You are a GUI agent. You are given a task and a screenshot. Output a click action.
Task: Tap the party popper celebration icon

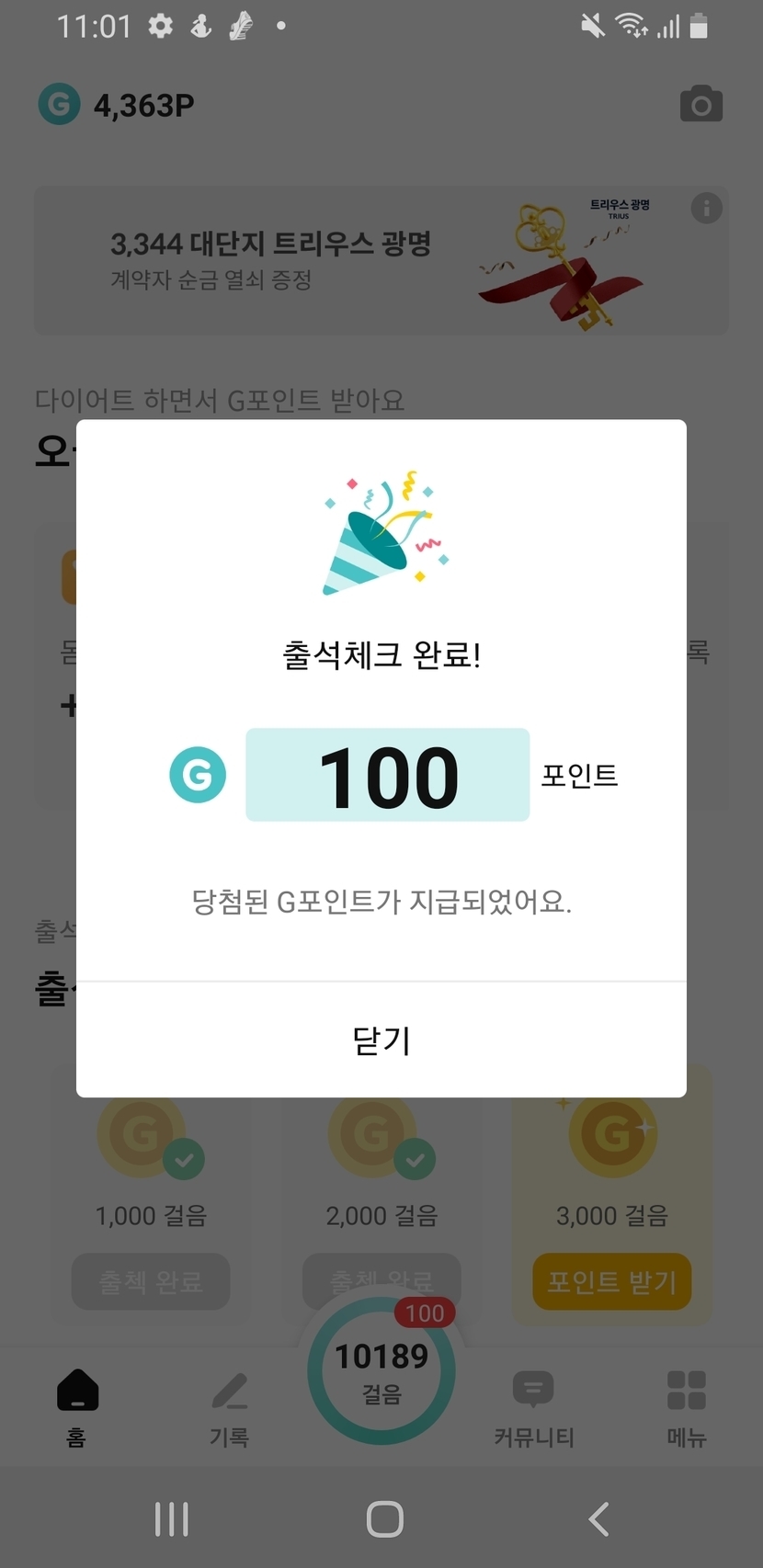pyautogui.click(x=383, y=535)
